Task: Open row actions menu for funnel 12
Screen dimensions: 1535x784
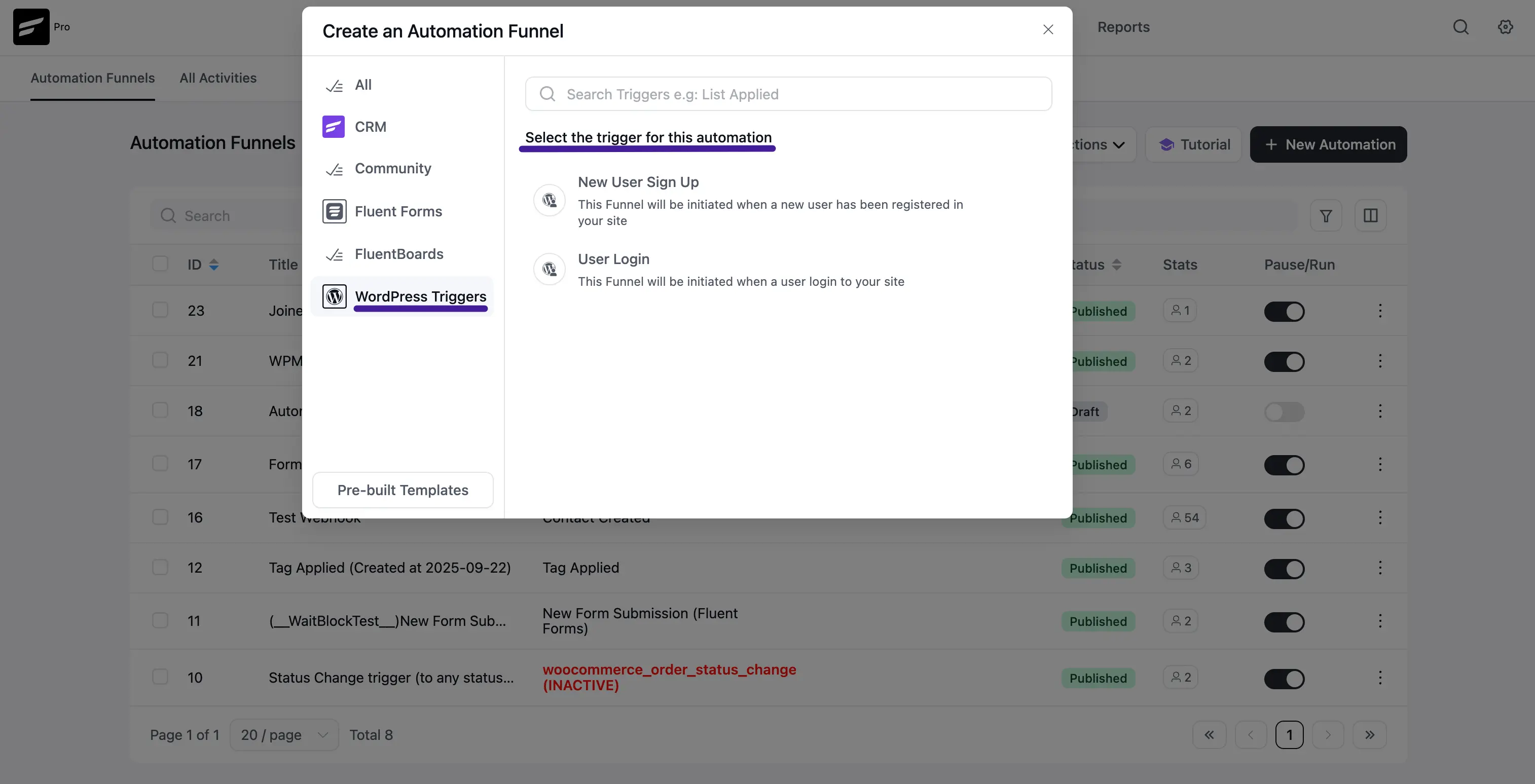Action: [x=1380, y=567]
